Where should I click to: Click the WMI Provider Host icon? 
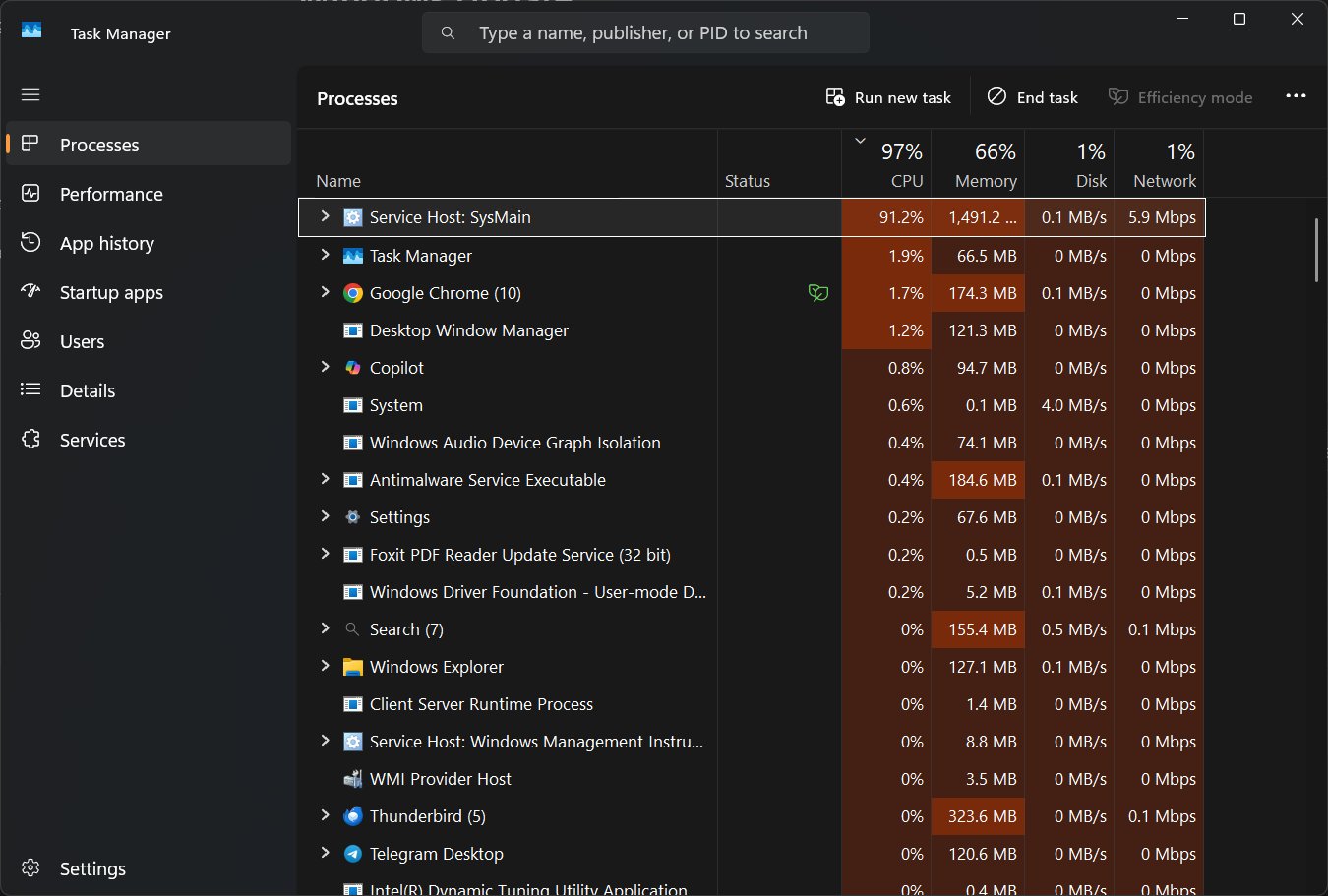click(x=352, y=779)
